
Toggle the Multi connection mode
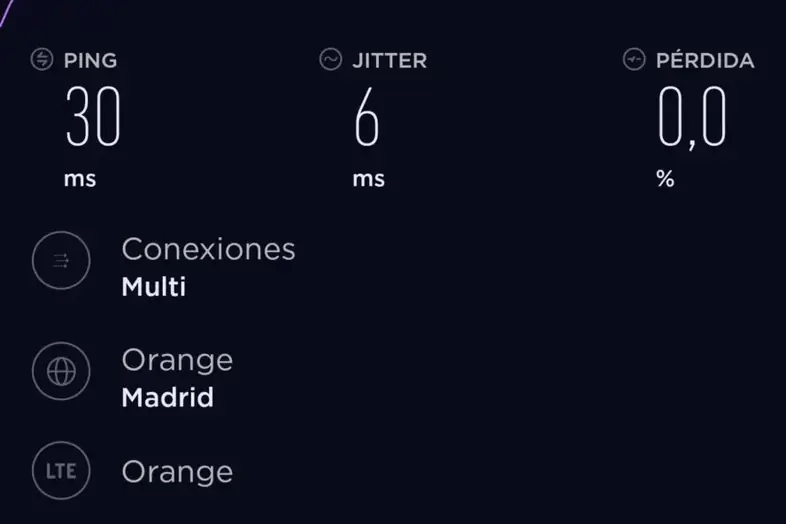[153, 286]
